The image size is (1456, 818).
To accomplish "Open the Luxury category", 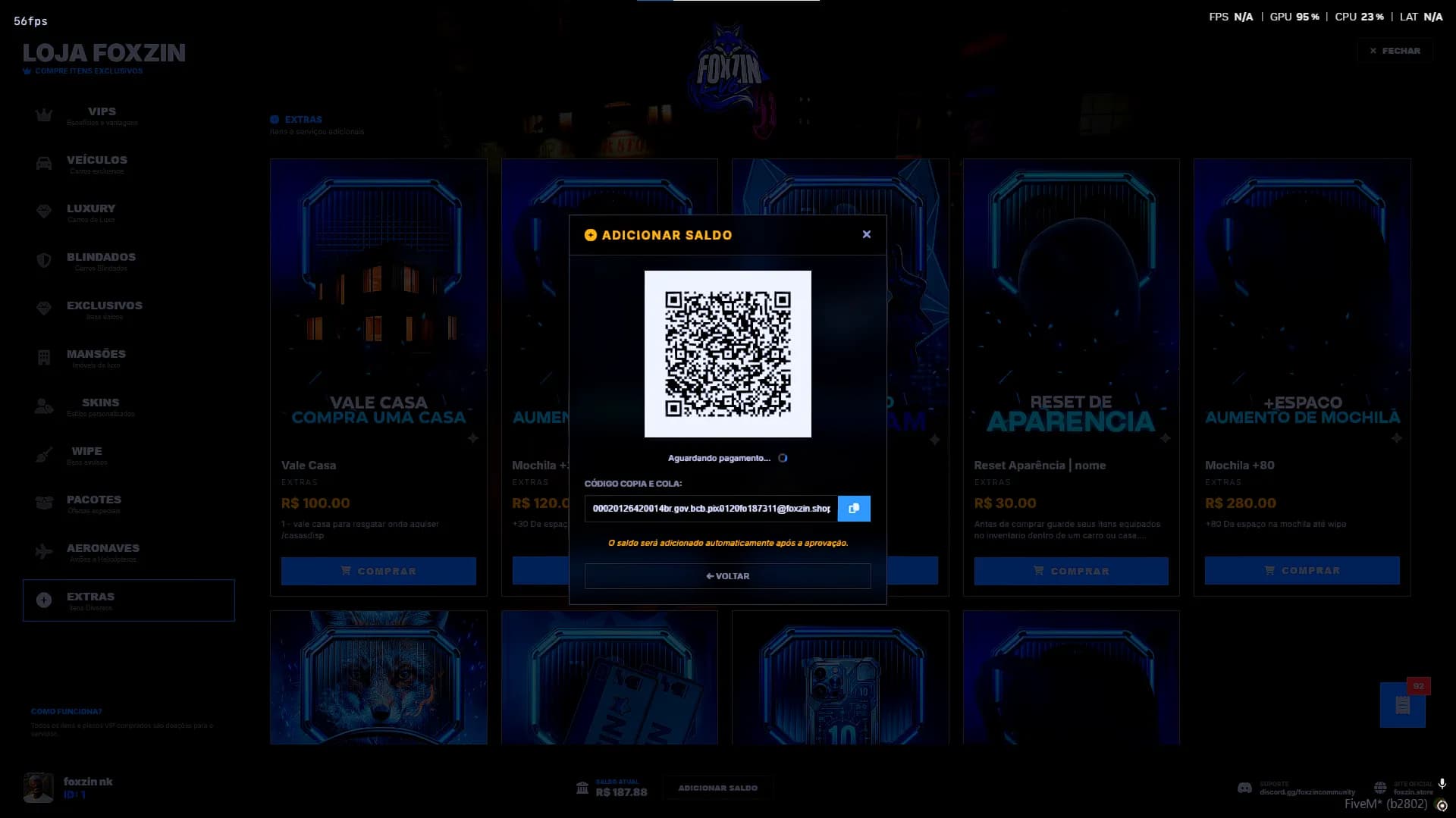I will pyautogui.click(x=129, y=212).
